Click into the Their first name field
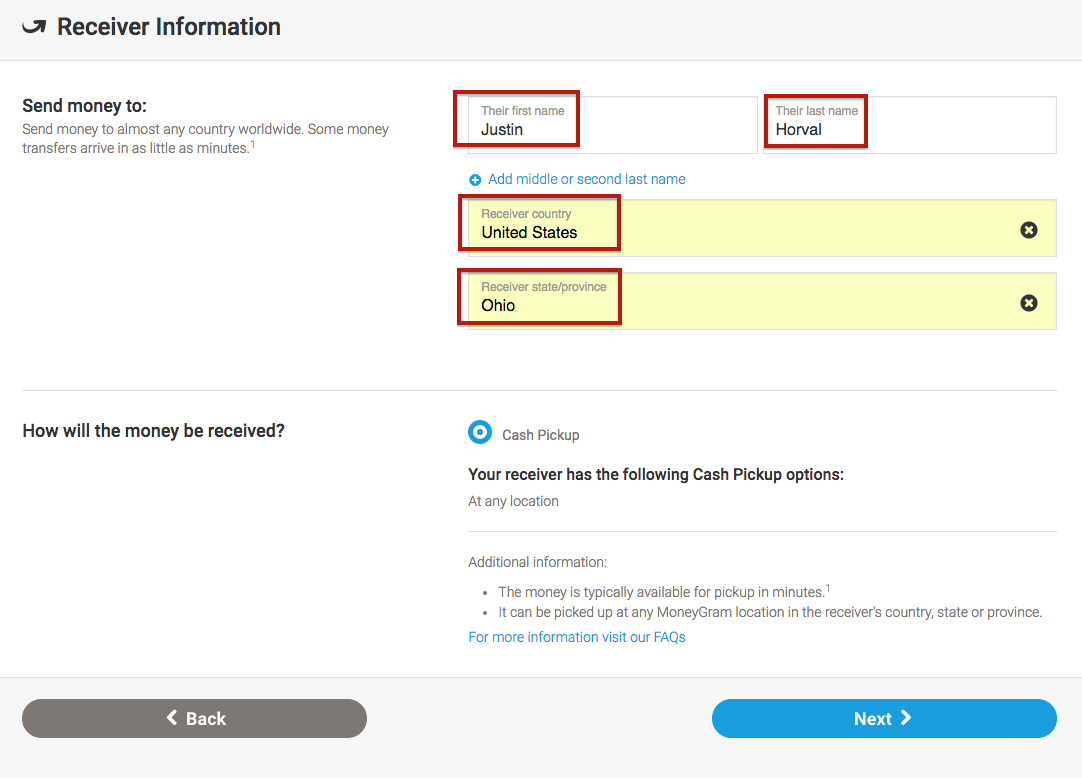This screenshot has width=1082, height=778. pyautogui.click(x=612, y=126)
